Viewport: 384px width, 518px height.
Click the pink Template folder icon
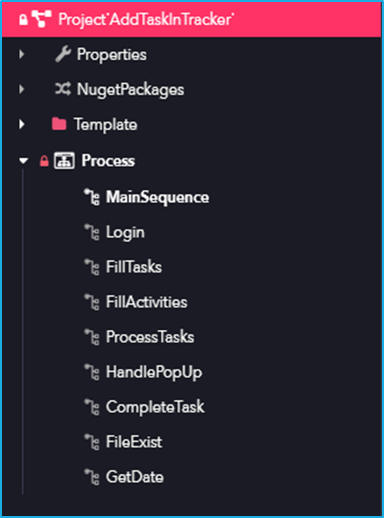[59, 124]
